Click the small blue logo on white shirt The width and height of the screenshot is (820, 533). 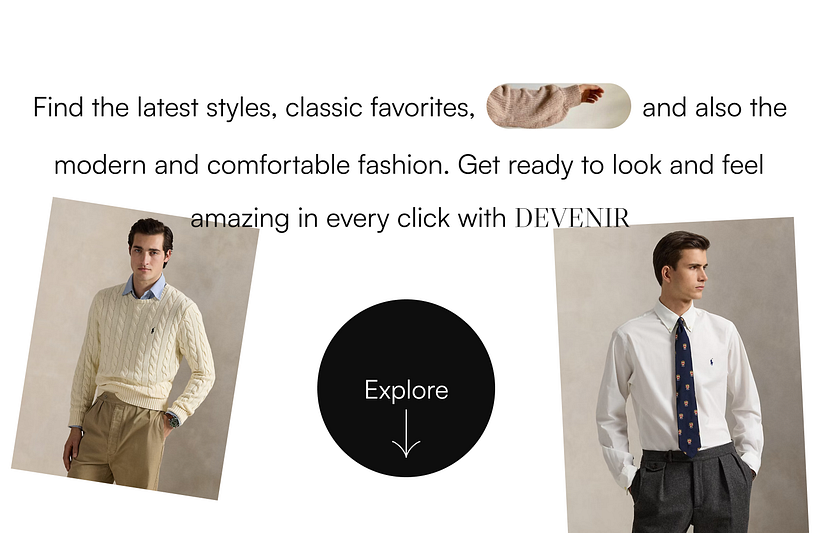(712, 362)
